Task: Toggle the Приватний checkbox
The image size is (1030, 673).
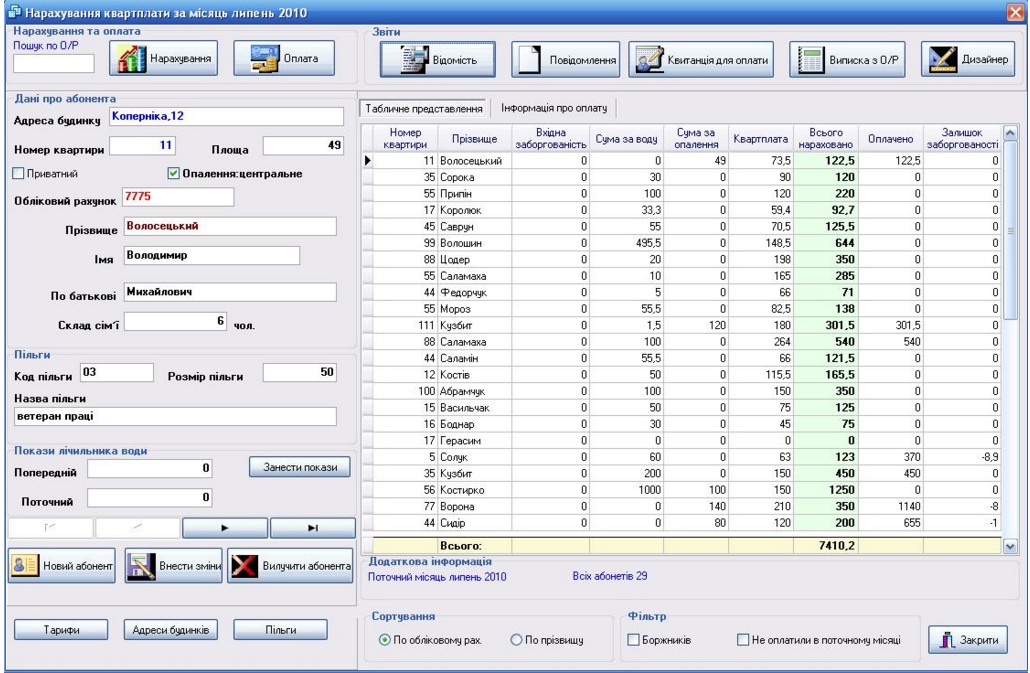Action: 18,174
